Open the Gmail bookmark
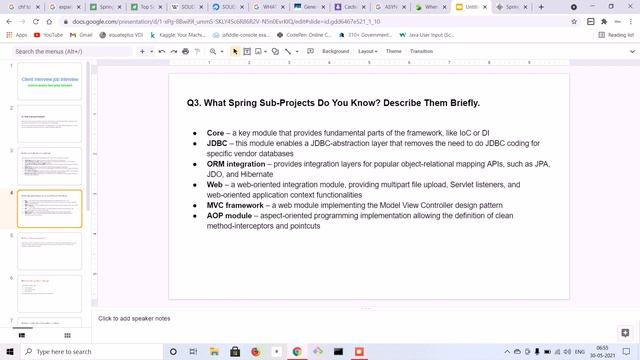 pos(81,35)
